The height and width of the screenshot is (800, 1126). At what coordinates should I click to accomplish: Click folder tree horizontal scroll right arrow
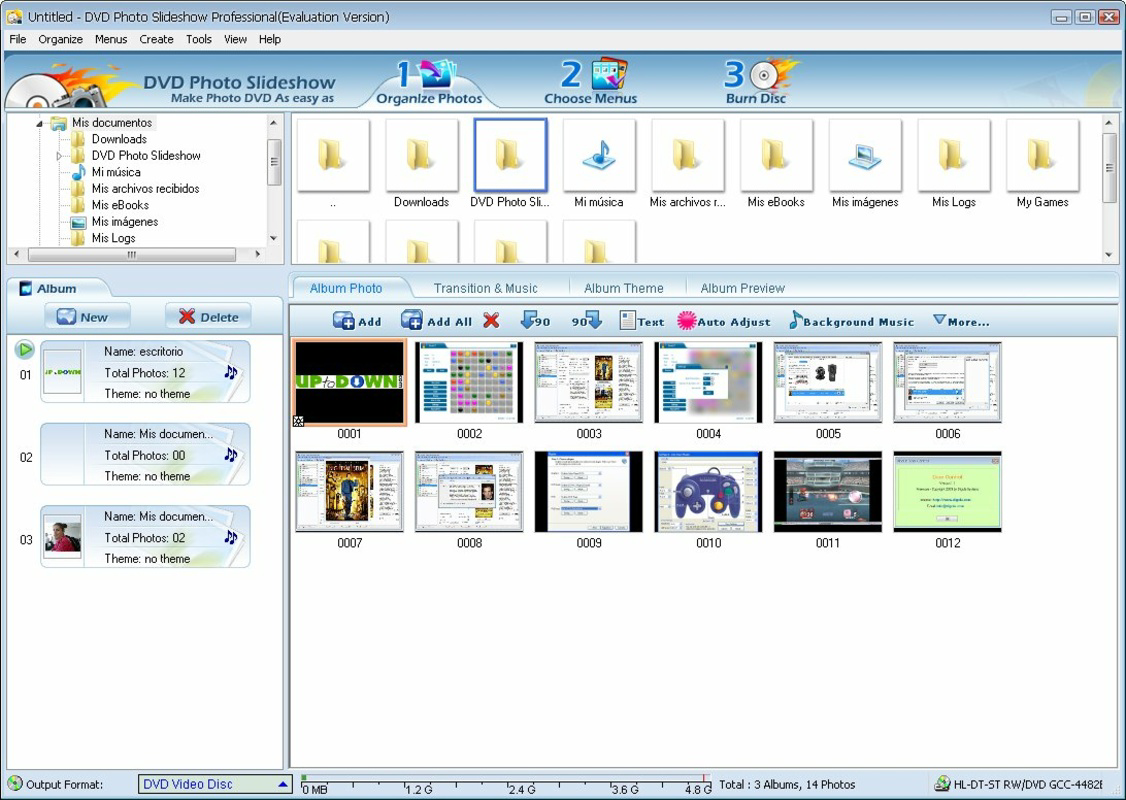point(257,254)
